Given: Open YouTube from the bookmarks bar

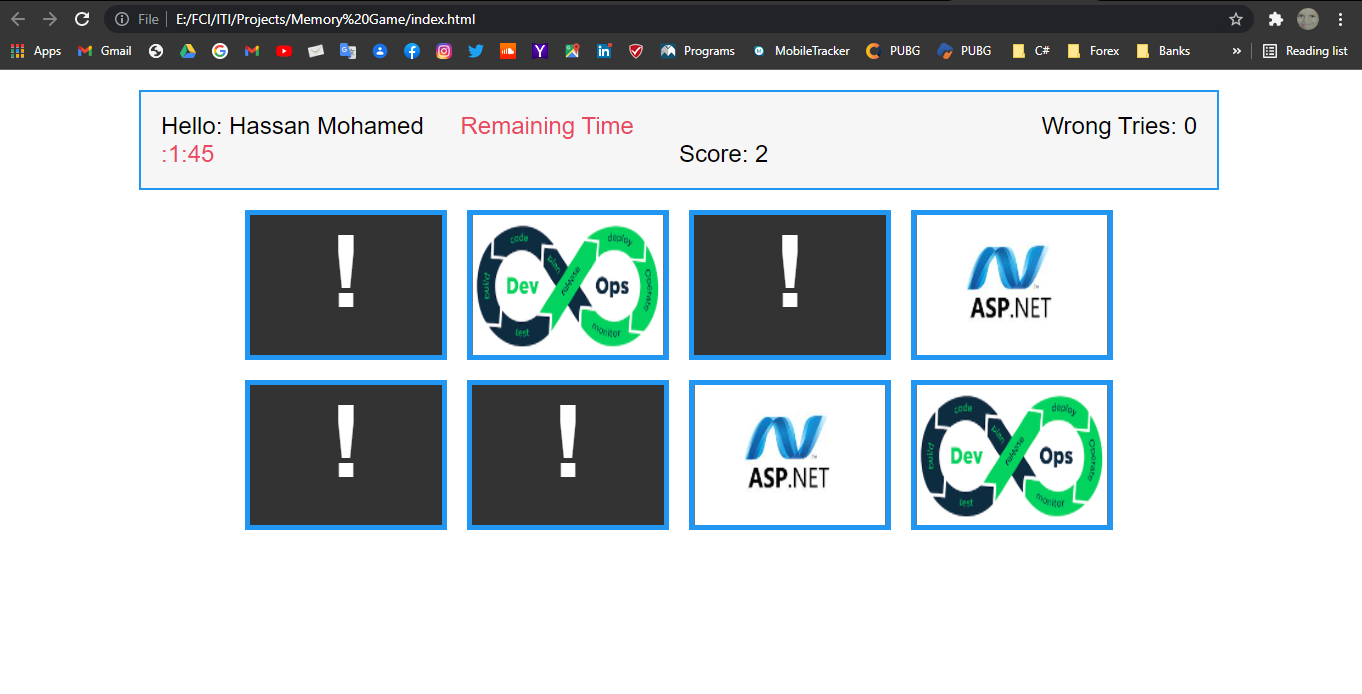Looking at the screenshot, I should click(x=284, y=51).
